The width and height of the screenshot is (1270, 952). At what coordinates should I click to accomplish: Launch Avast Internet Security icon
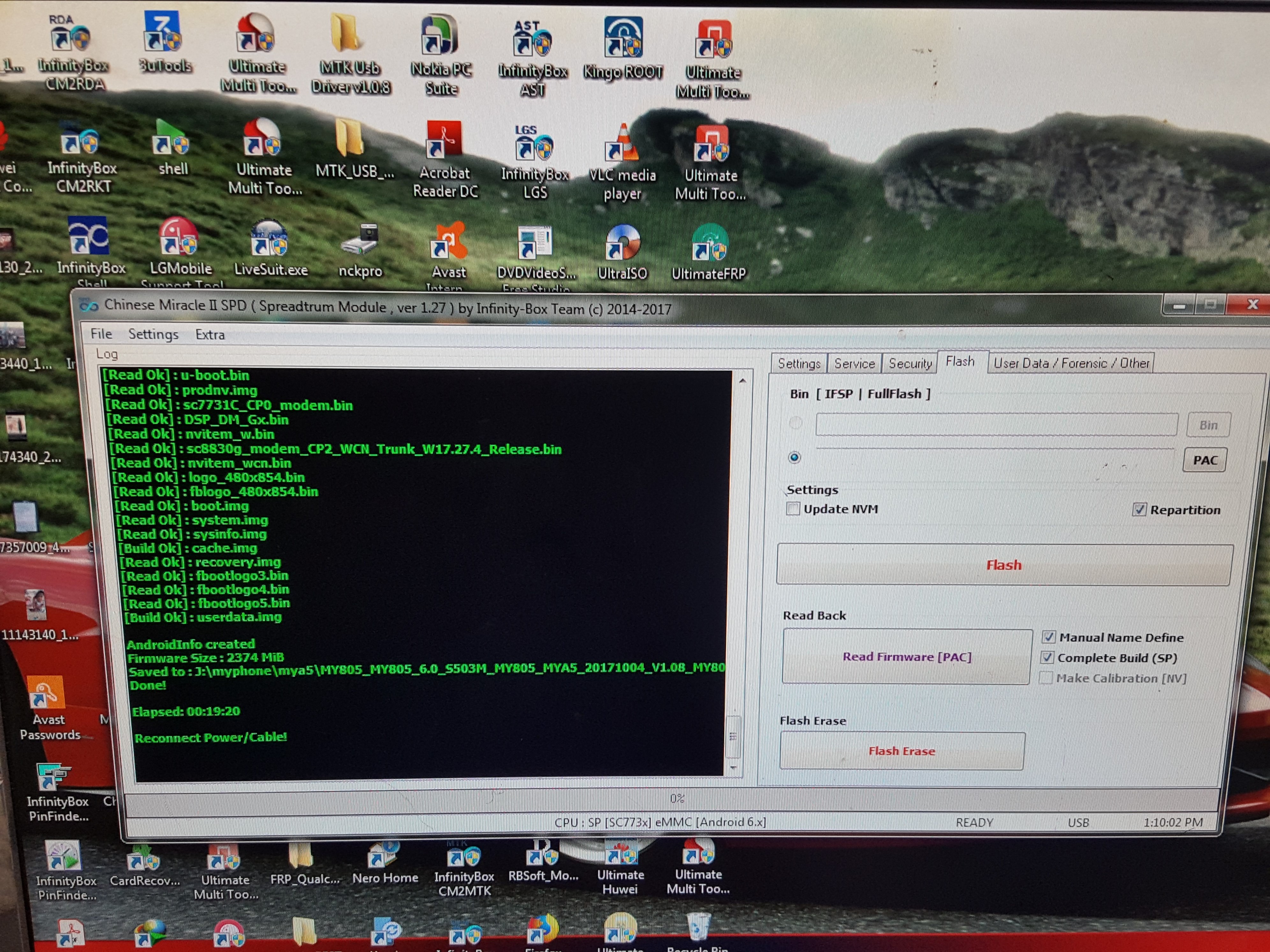coord(449,257)
